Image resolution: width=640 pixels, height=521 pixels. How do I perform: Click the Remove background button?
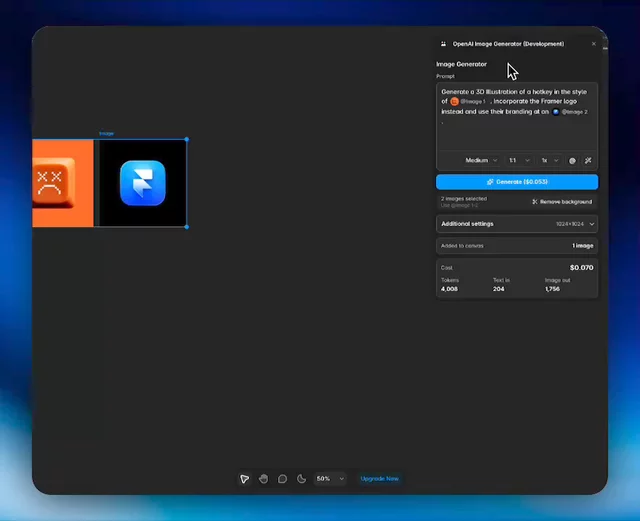pyautogui.click(x=562, y=202)
